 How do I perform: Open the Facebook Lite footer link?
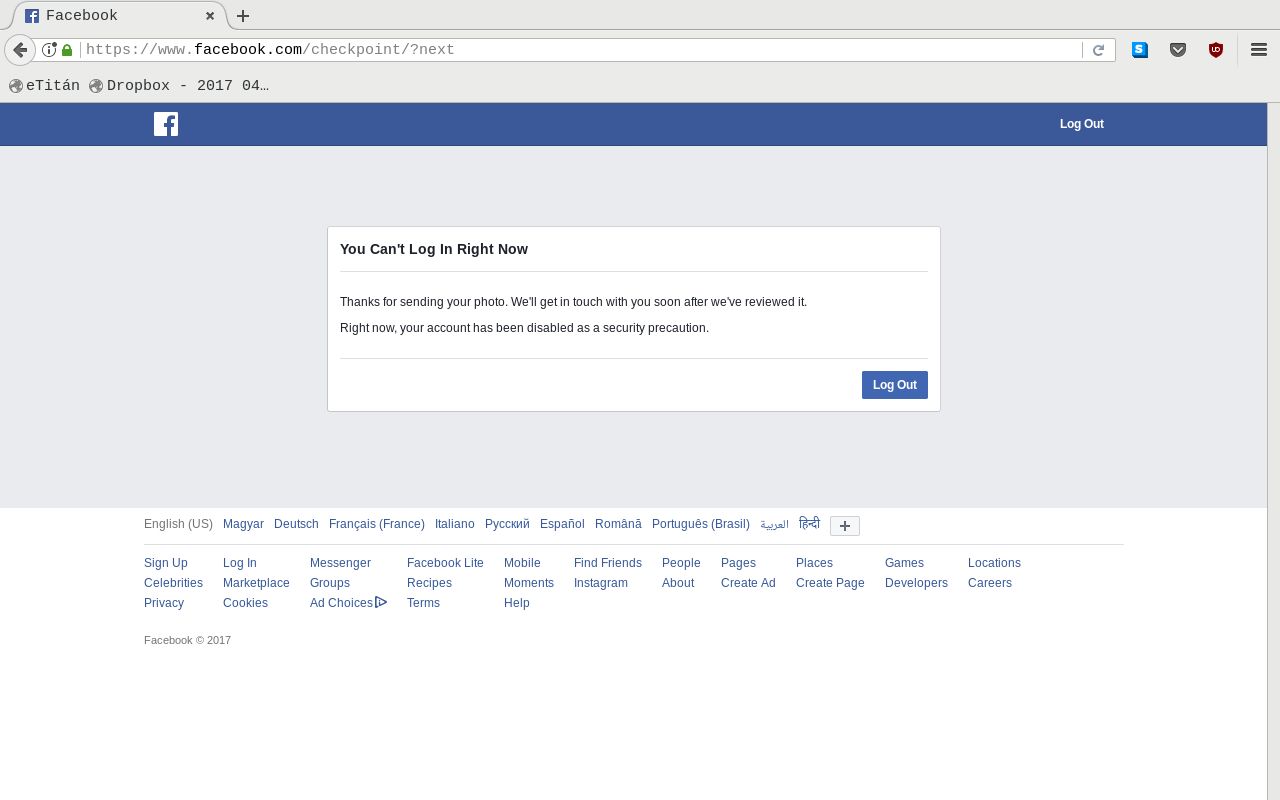coord(445,563)
